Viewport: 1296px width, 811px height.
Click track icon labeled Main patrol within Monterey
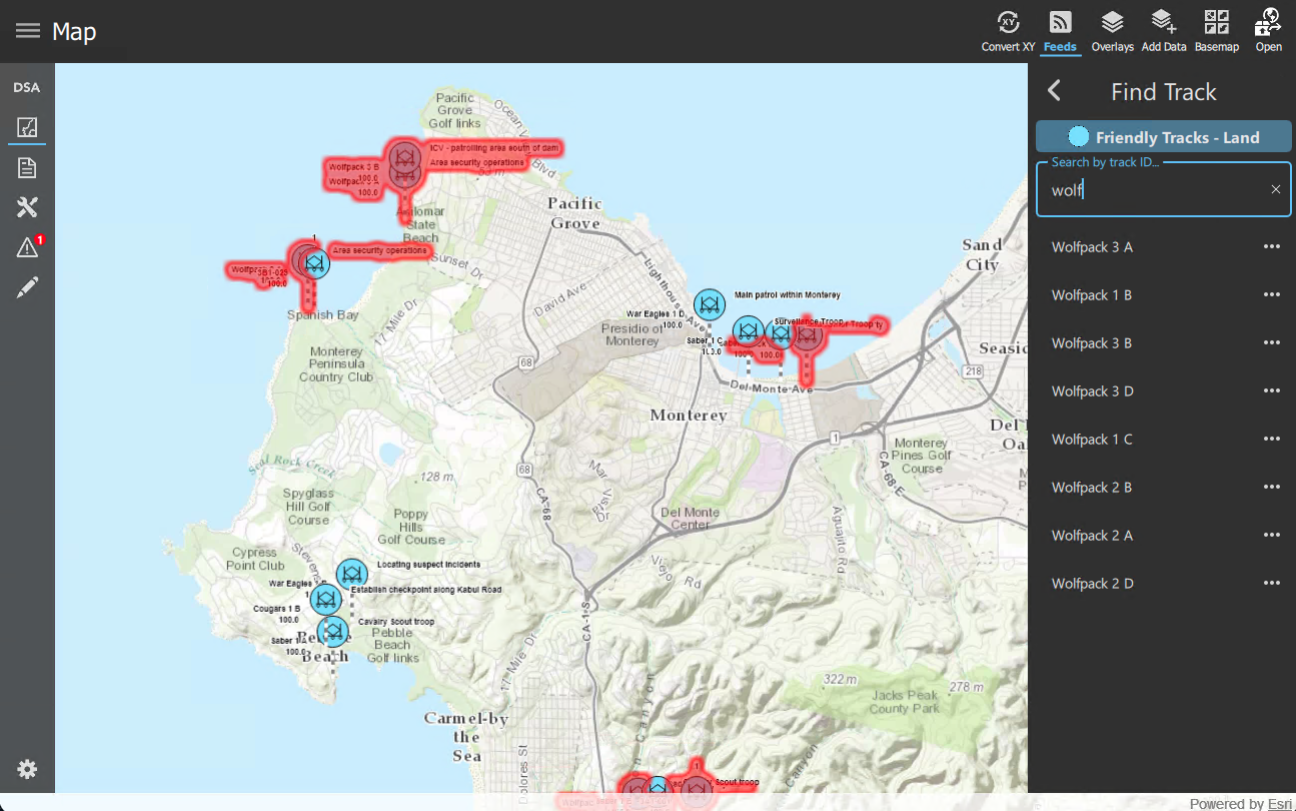coord(709,304)
